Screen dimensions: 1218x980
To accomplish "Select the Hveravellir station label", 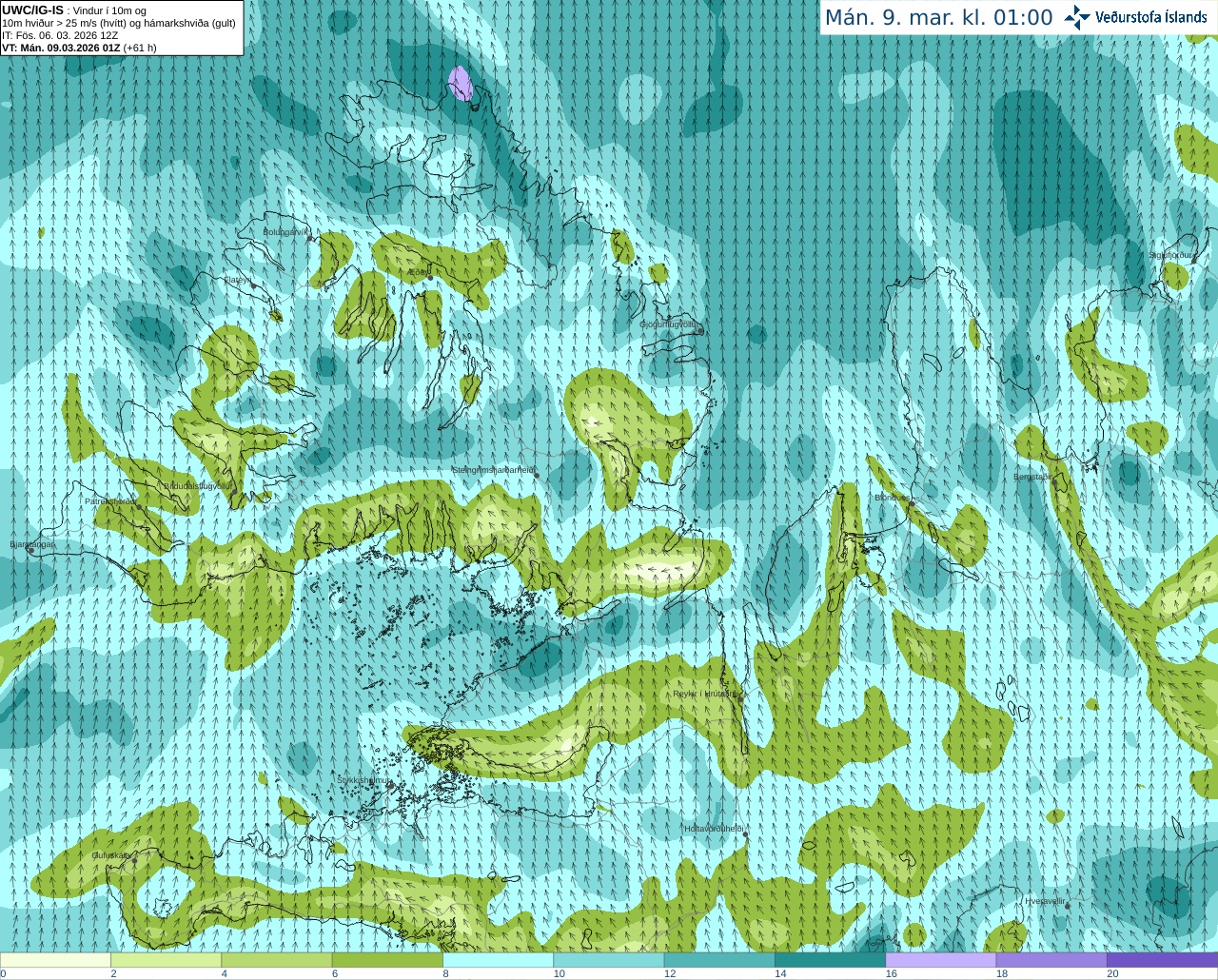I will 1045,900.
